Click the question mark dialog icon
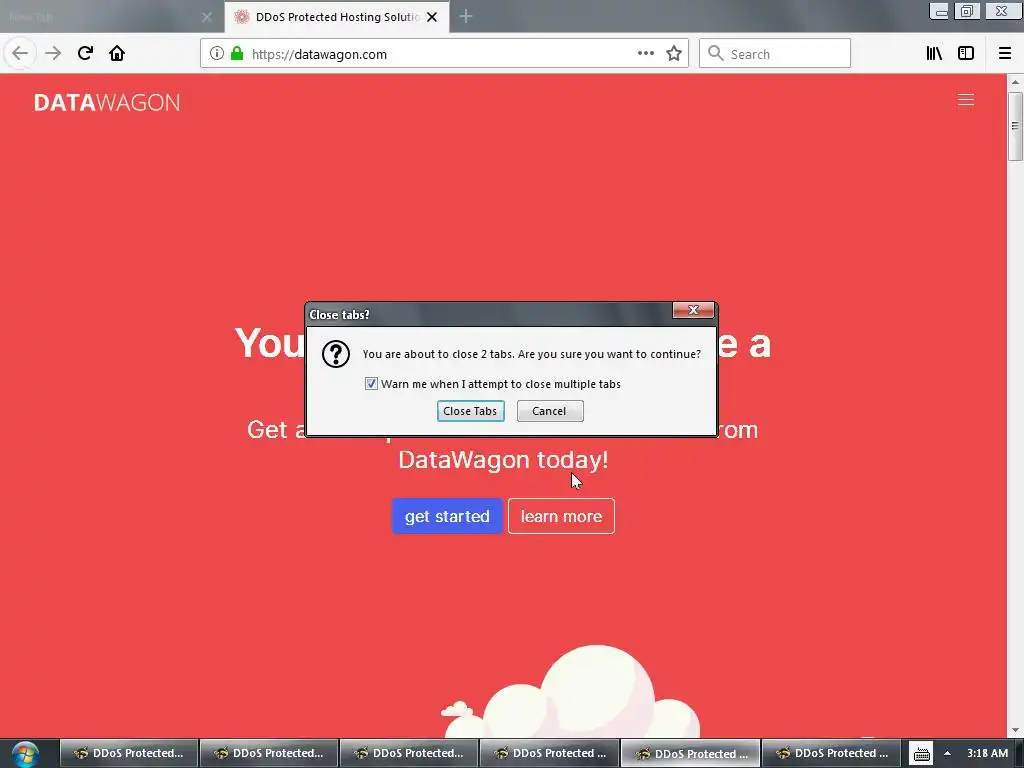 click(336, 354)
